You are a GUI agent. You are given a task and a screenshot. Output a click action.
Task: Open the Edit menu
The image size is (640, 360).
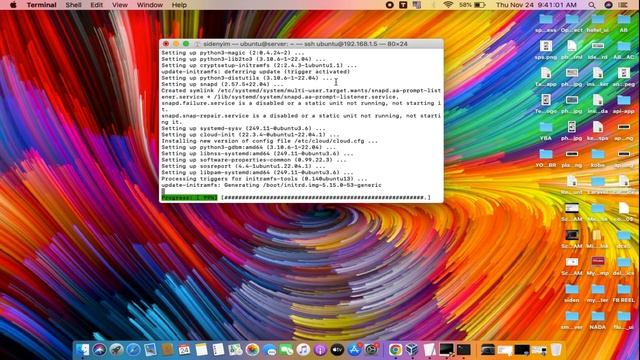tap(96, 5)
